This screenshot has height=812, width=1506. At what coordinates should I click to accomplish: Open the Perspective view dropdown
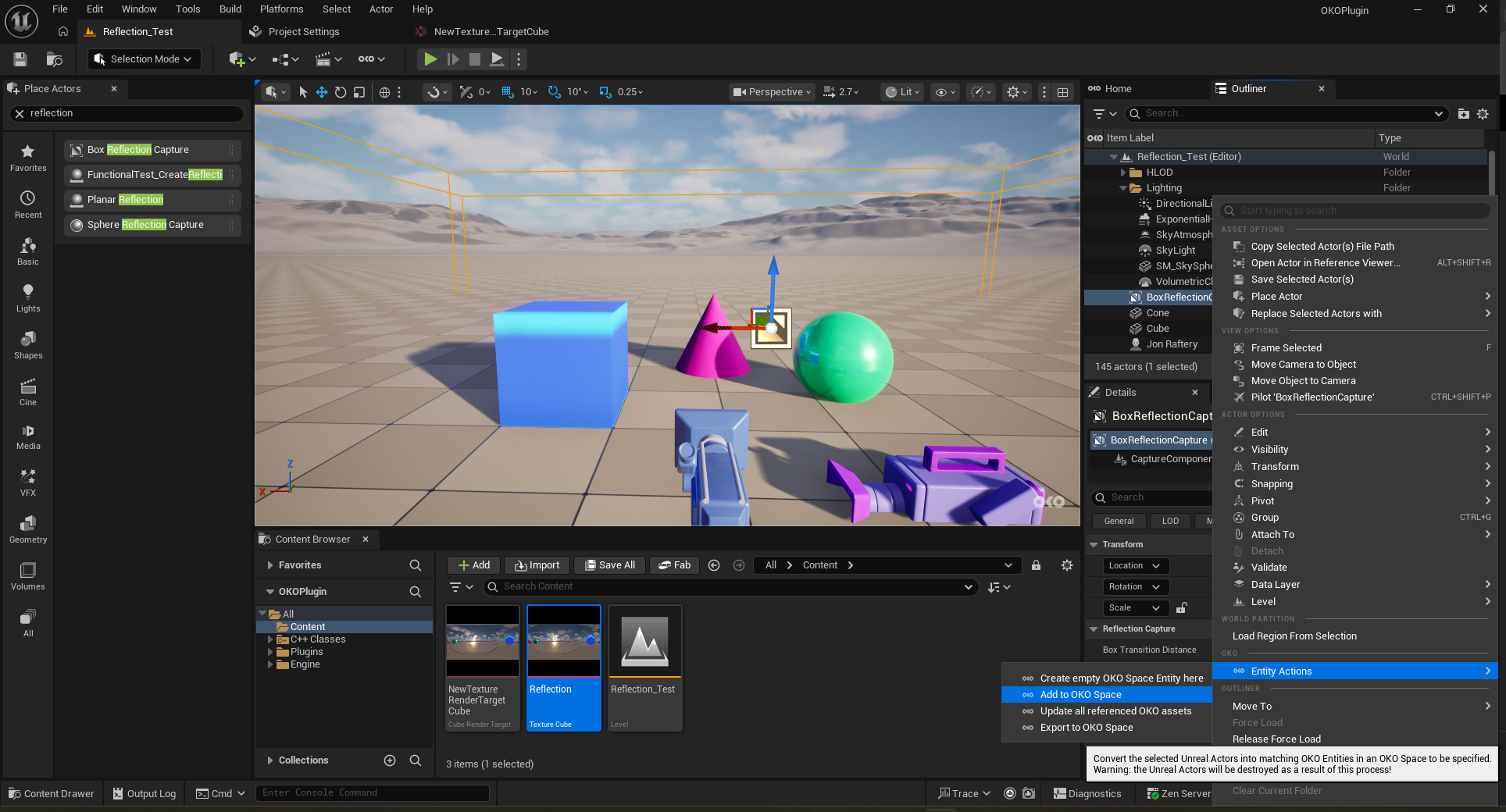click(x=772, y=92)
